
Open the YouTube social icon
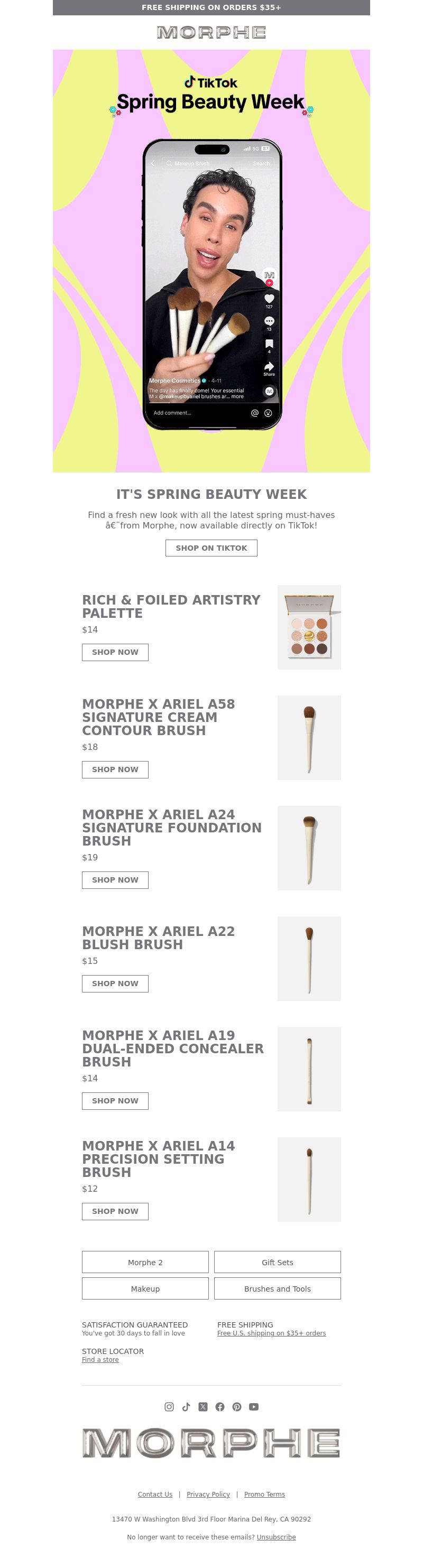[254, 1407]
